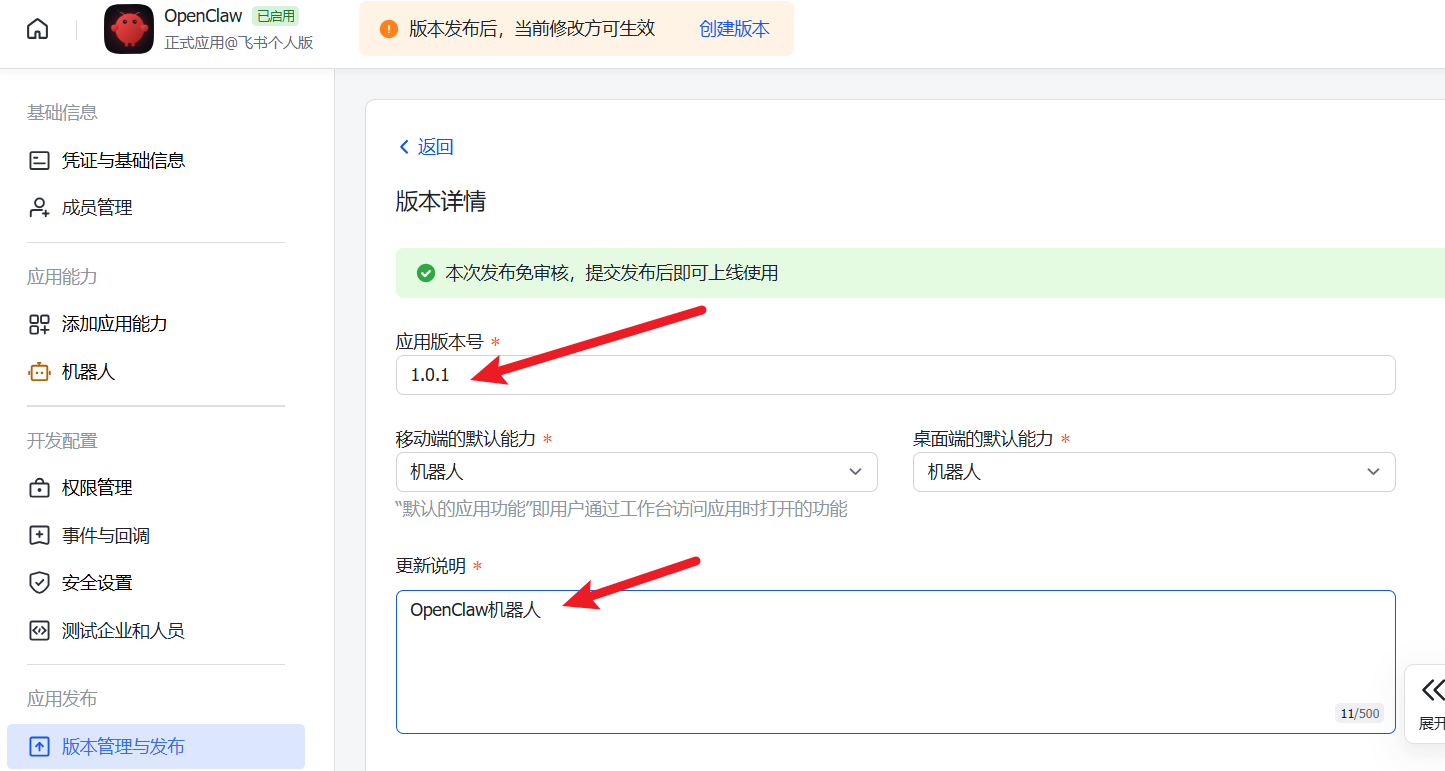
Task: Click the green check icon in notice
Action: coord(425,273)
